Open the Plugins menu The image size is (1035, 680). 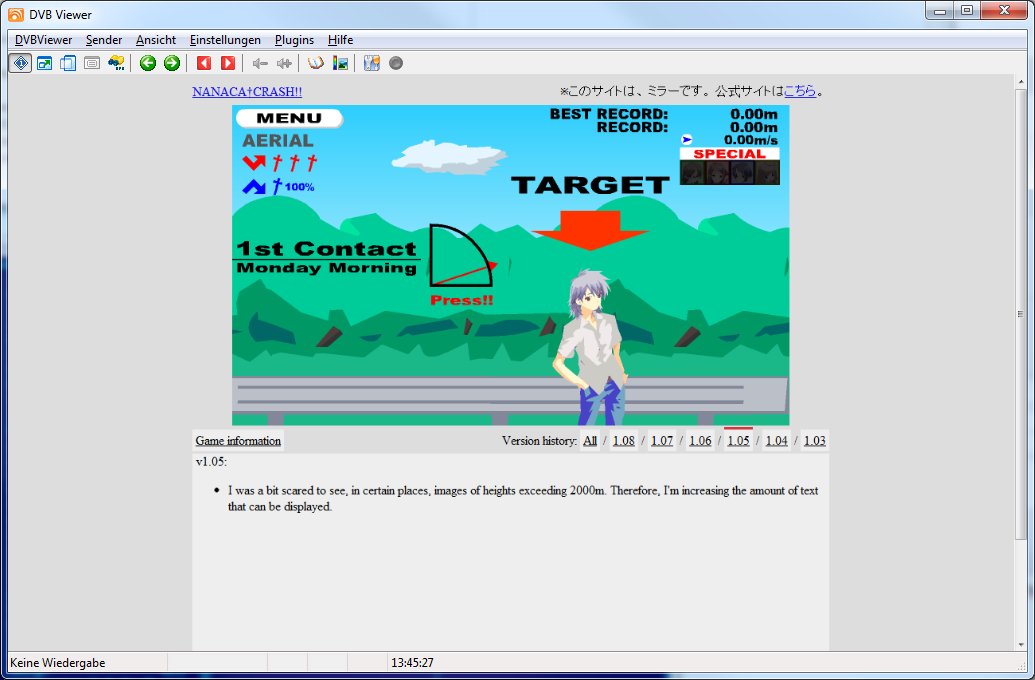click(294, 40)
